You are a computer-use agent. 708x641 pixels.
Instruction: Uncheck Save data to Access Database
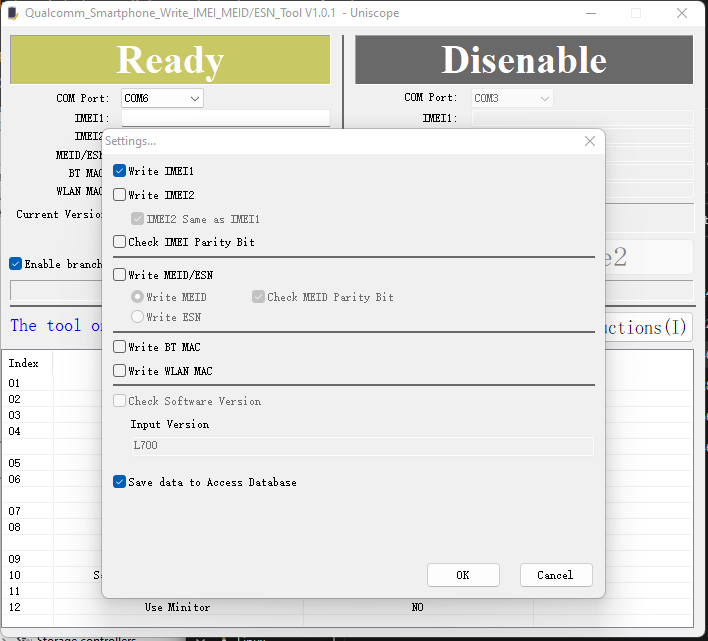point(119,482)
